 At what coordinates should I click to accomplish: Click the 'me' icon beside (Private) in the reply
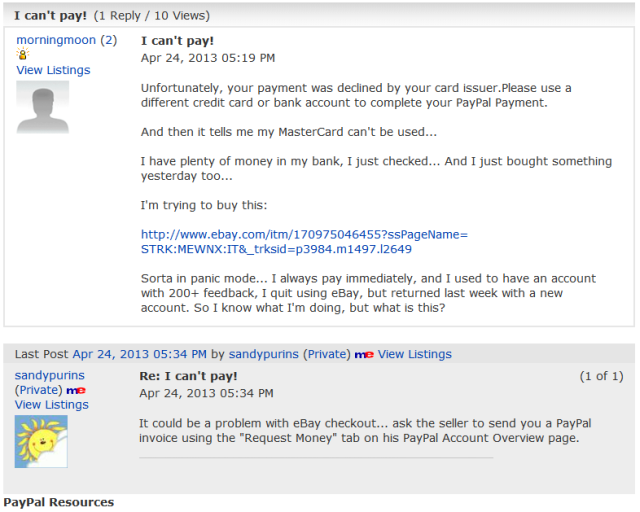pos(76,391)
